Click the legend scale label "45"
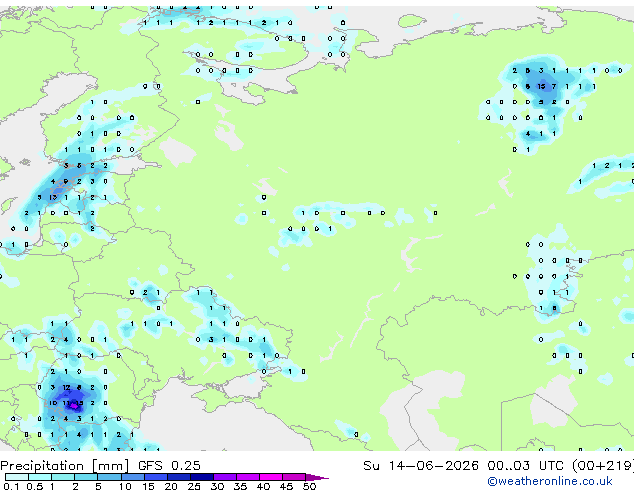This screenshot has width=634, height=490. 286,486
